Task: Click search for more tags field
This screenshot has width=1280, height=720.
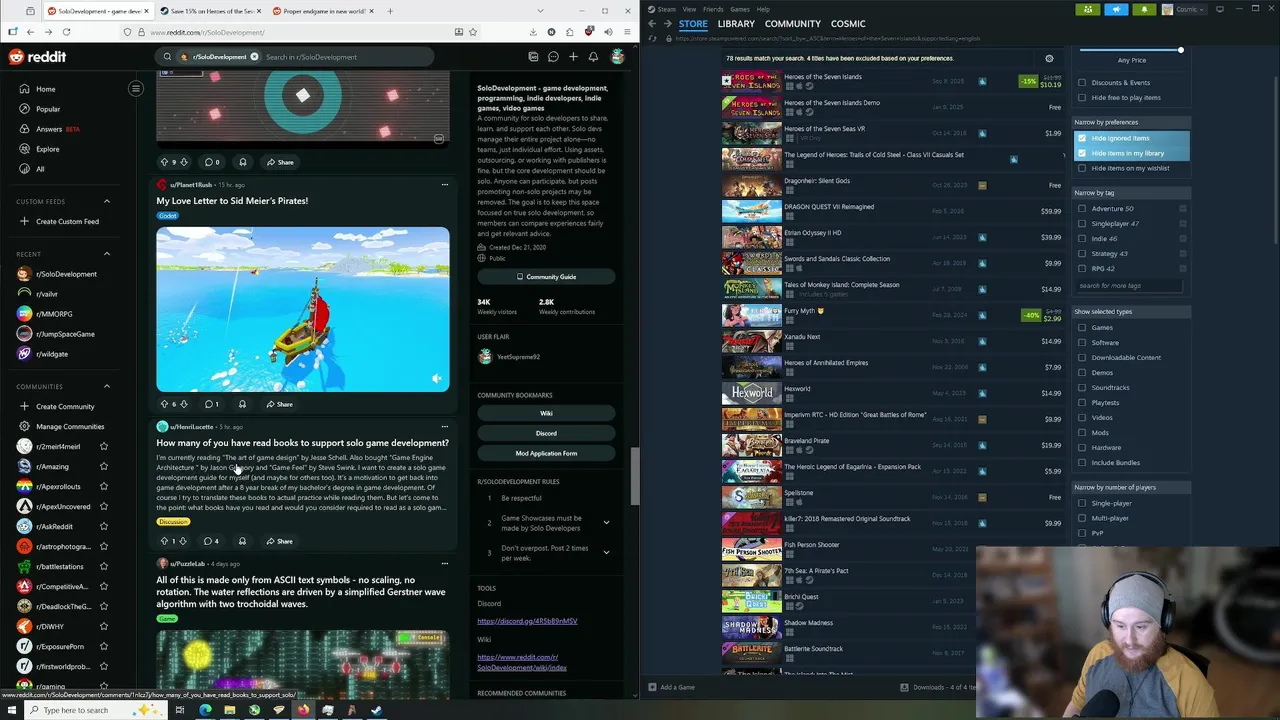Action: pyautogui.click(x=1131, y=285)
